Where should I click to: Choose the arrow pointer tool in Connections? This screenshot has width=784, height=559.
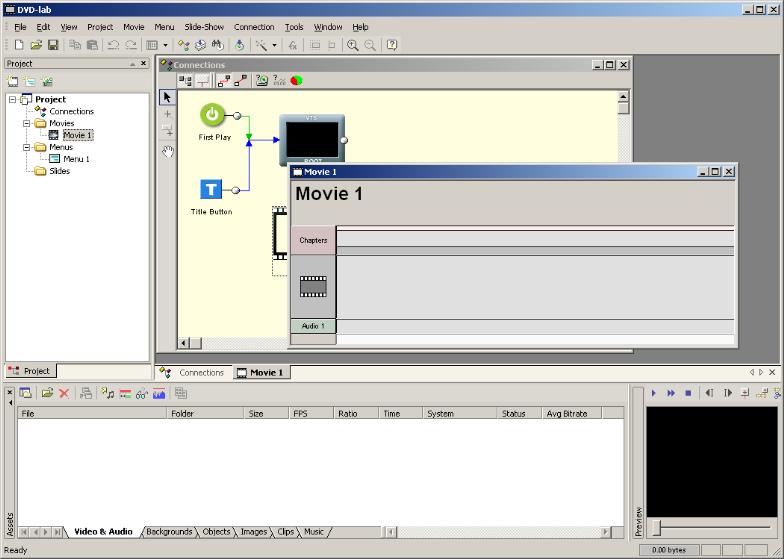(x=167, y=97)
